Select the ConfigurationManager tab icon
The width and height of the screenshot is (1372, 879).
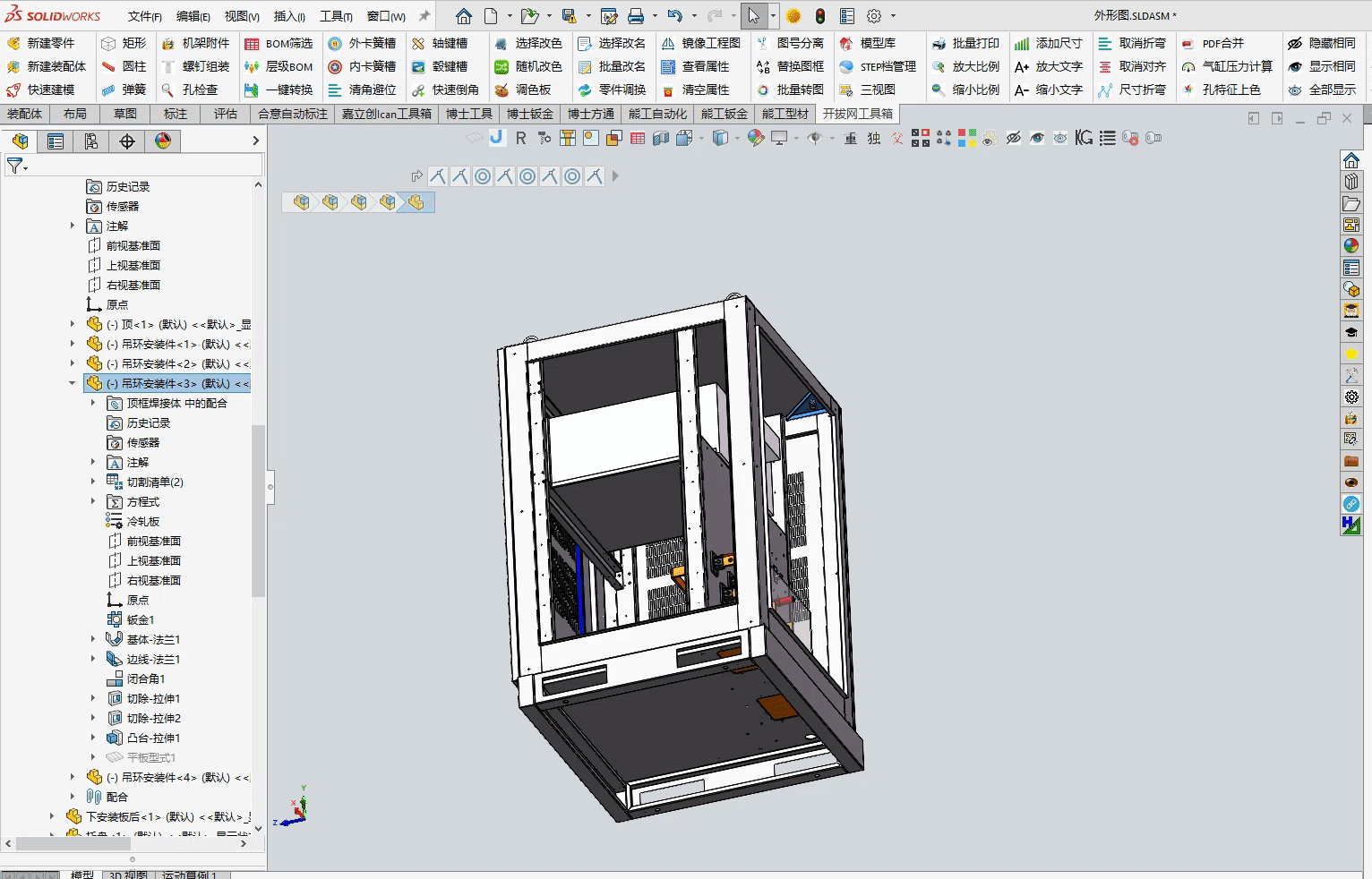pyautogui.click(x=90, y=141)
